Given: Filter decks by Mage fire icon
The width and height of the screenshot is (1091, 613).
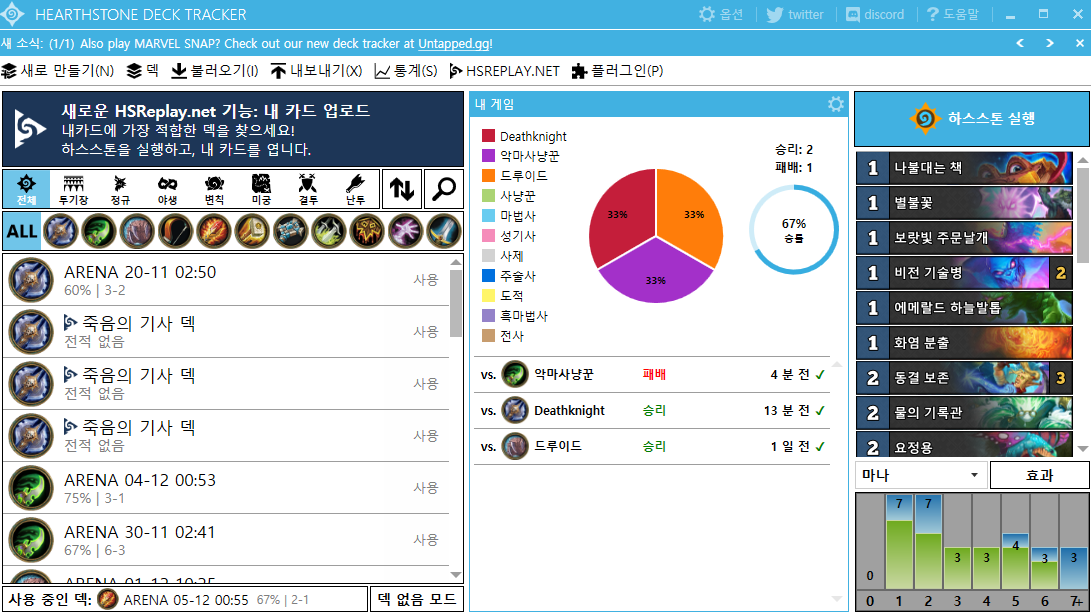Looking at the screenshot, I should point(214,231).
